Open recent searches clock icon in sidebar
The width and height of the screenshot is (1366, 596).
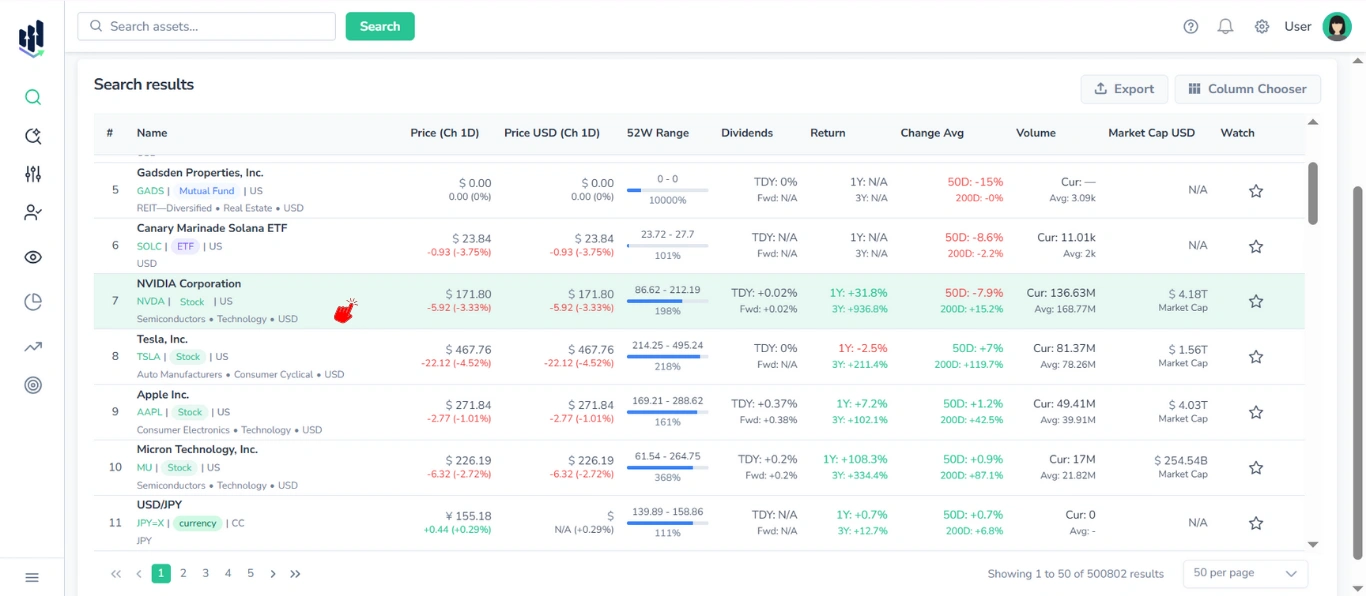coord(32,135)
